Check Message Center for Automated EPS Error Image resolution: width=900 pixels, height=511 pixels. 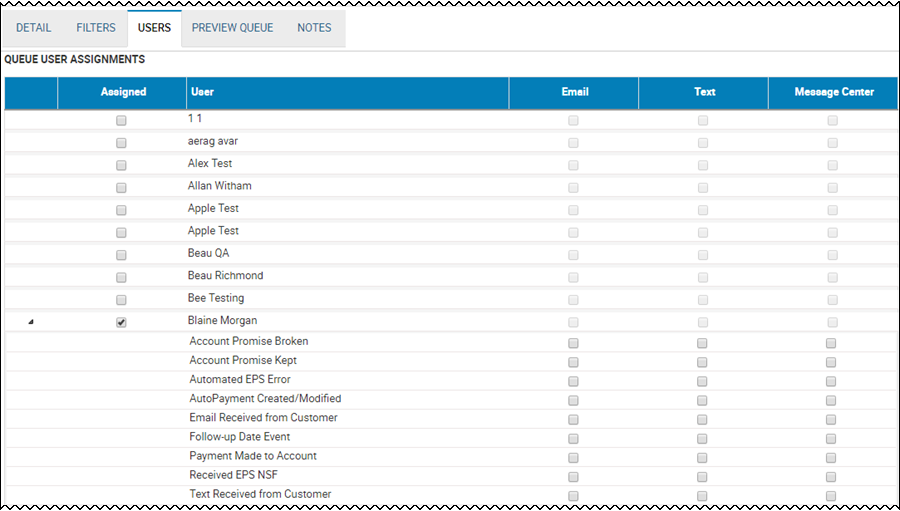[x=831, y=381]
